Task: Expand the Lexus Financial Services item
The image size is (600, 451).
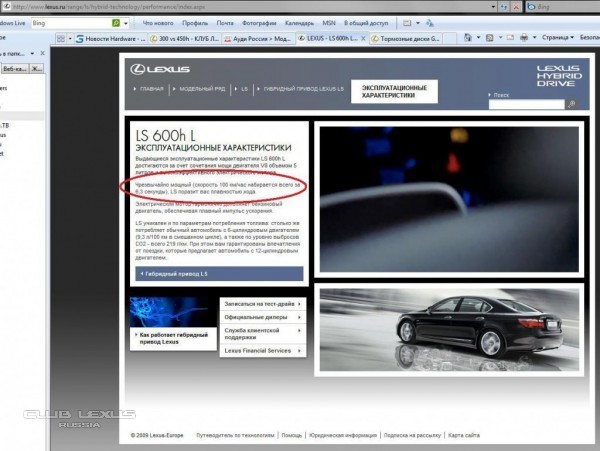Action: [262, 351]
